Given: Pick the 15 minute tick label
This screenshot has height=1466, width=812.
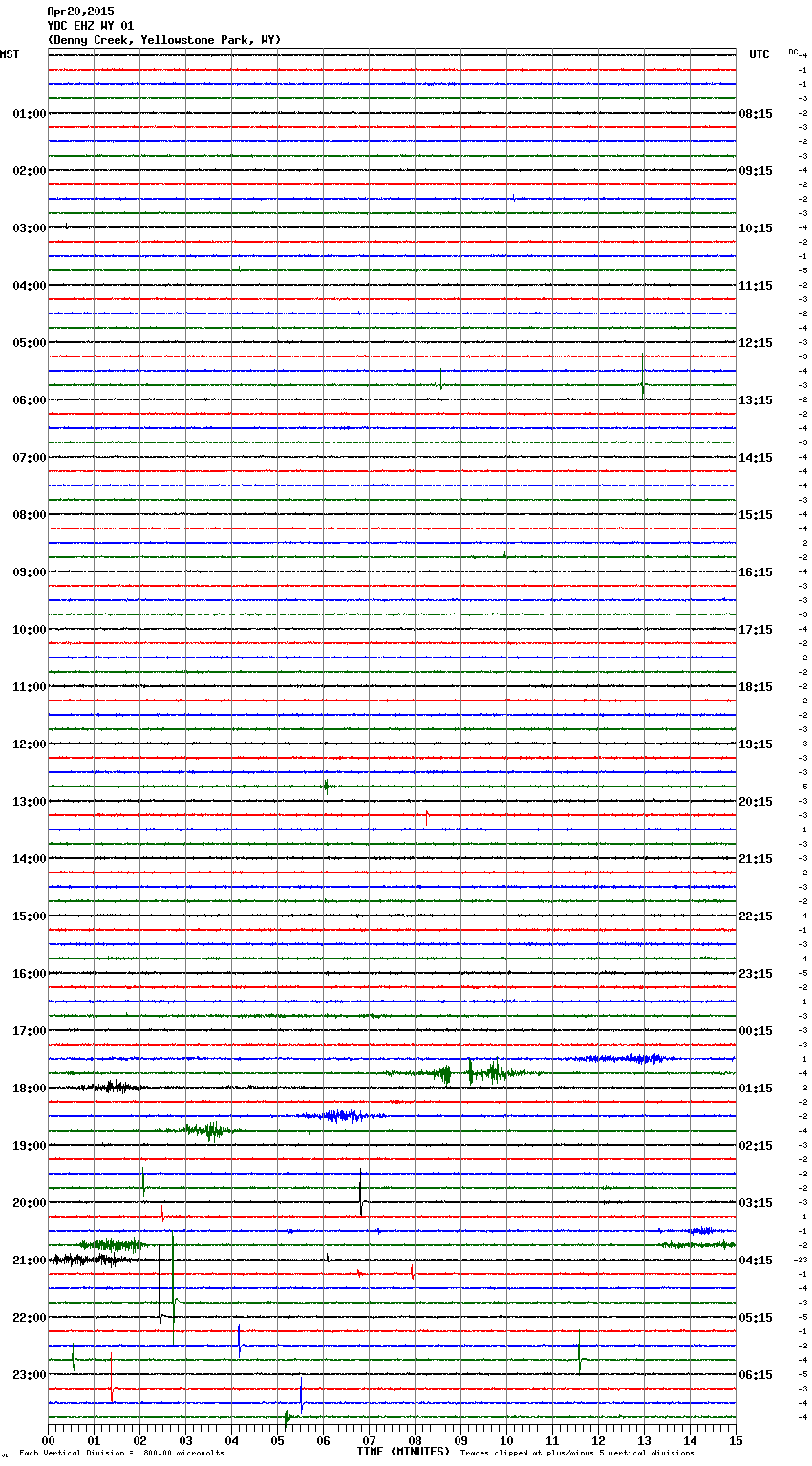Looking at the screenshot, I should click(736, 1440).
